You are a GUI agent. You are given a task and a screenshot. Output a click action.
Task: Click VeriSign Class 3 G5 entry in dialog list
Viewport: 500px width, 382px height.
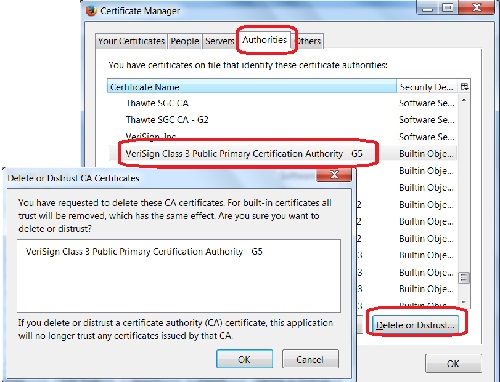click(x=144, y=251)
